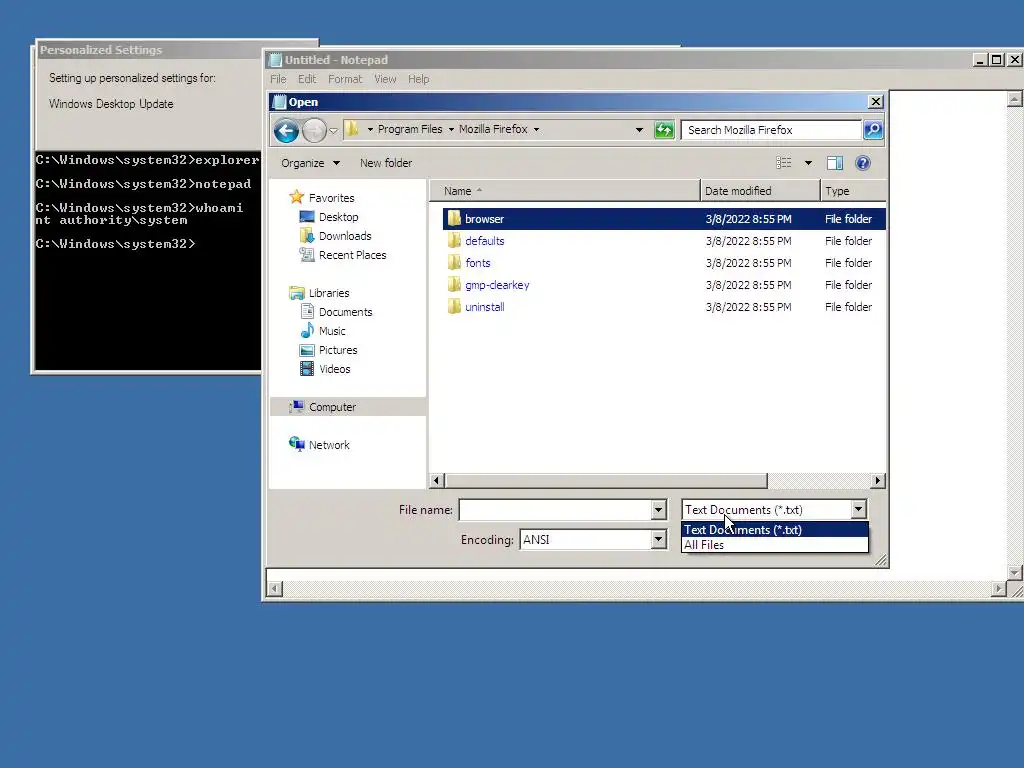Expand the Program Files breadcrumb arrow
The height and width of the screenshot is (768, 1024).
[x=451, y=129]
